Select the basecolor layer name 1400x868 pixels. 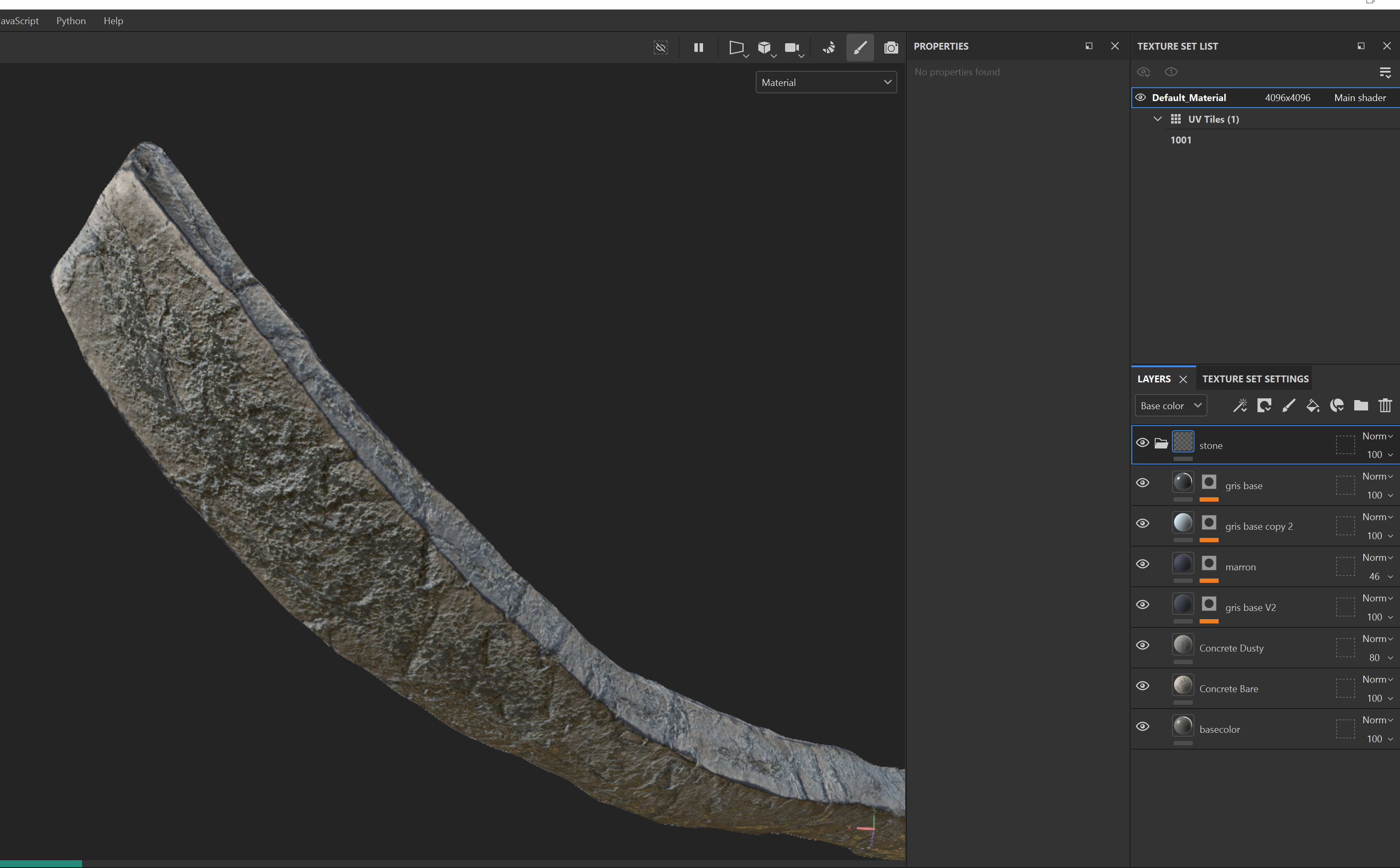[1219, 730]
